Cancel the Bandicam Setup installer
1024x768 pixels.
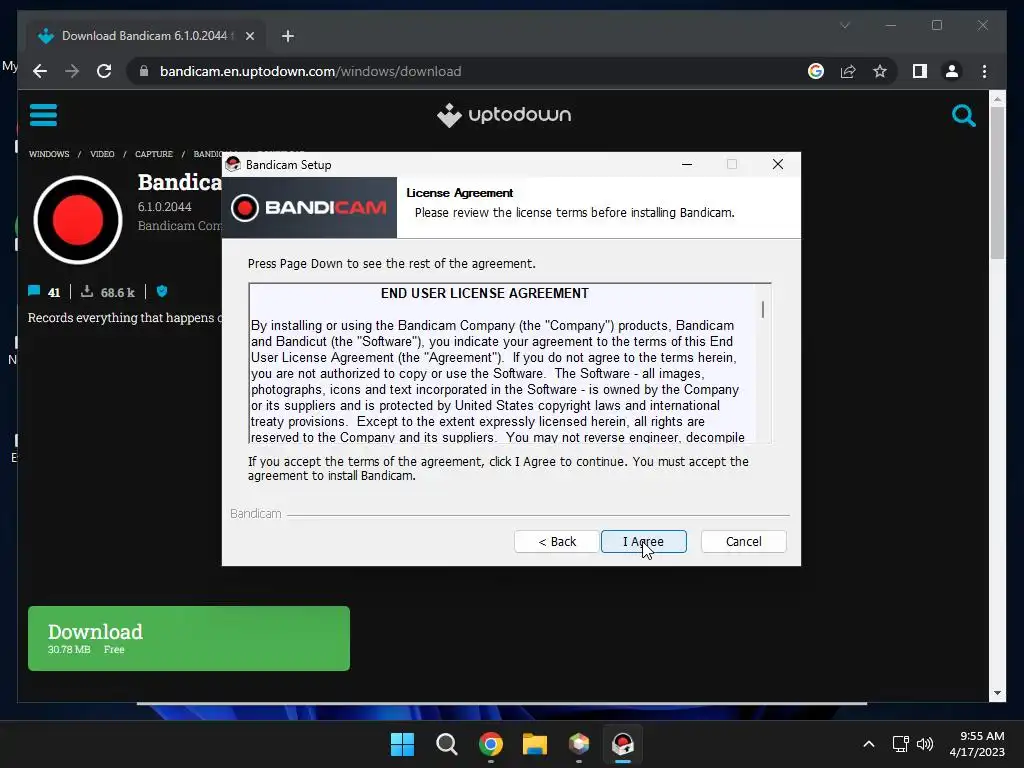[743, 541]
